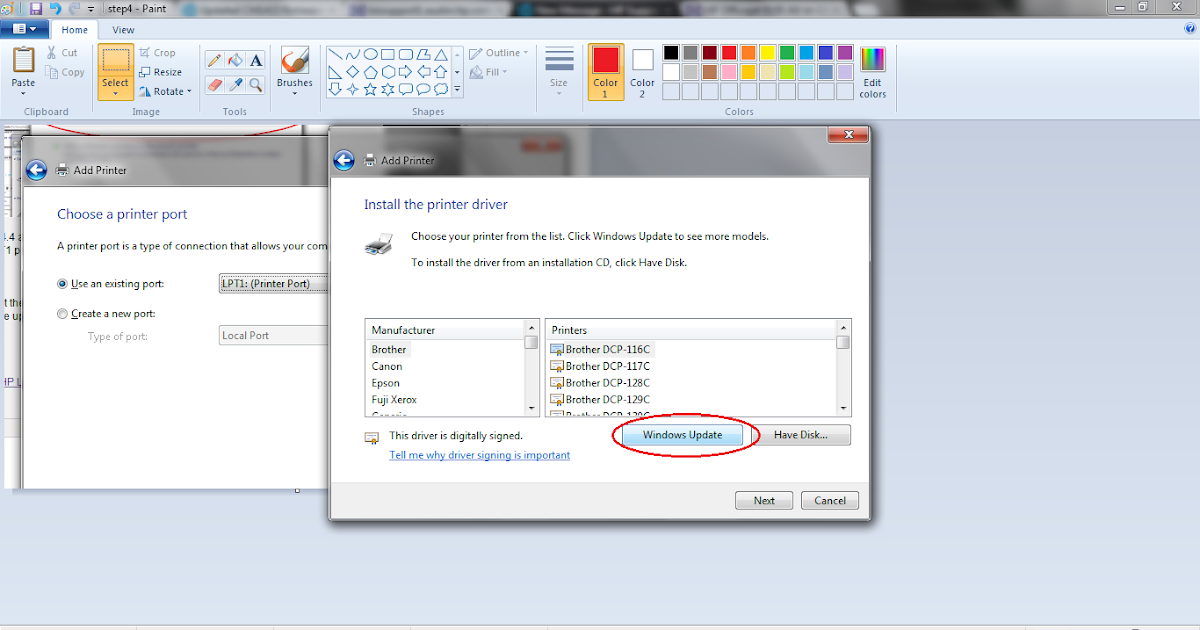Pick the yellow color swatch

[768, 52]
